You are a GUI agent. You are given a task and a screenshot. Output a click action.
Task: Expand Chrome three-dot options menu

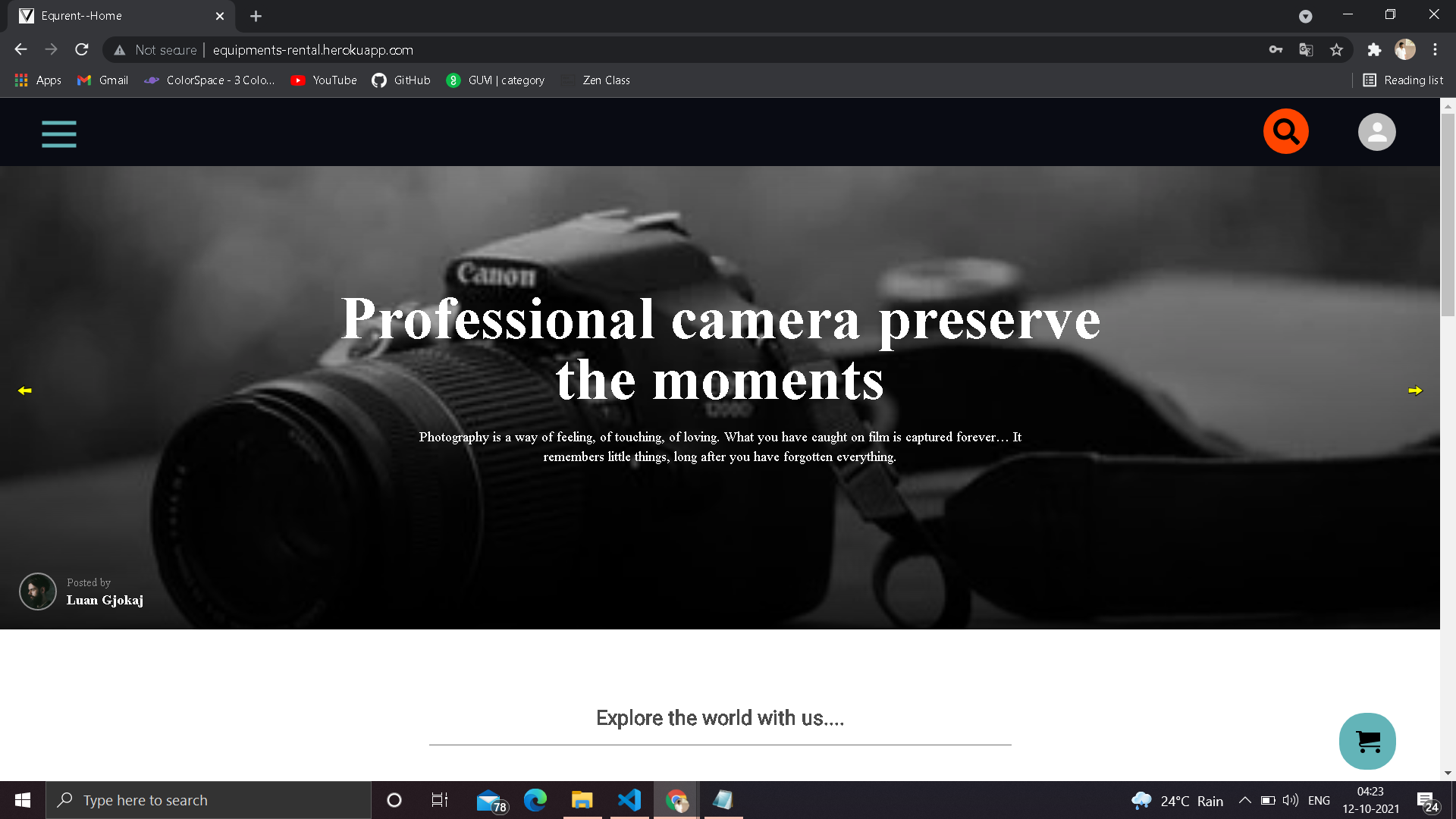click(x=1435, y=50)
